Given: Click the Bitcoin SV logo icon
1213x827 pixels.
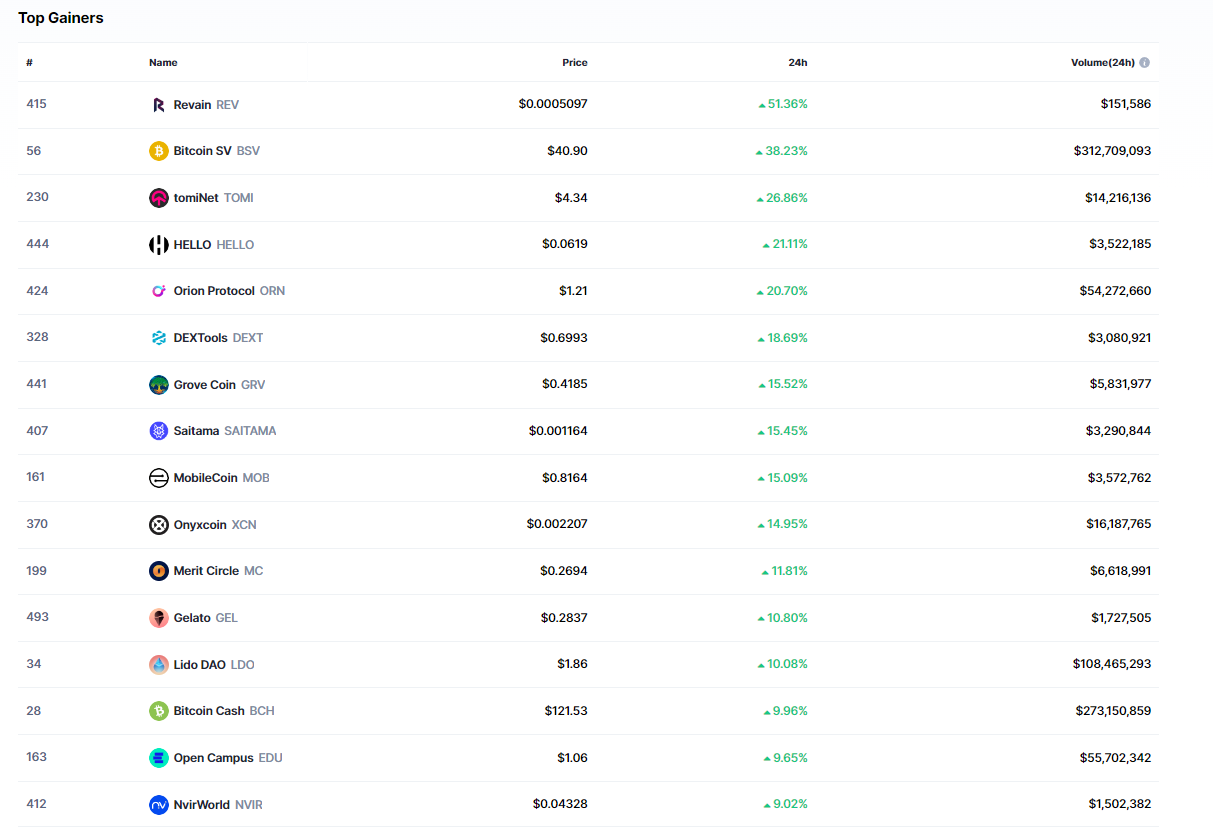Looking at the screenshot, I should click(x=158, y=151).
